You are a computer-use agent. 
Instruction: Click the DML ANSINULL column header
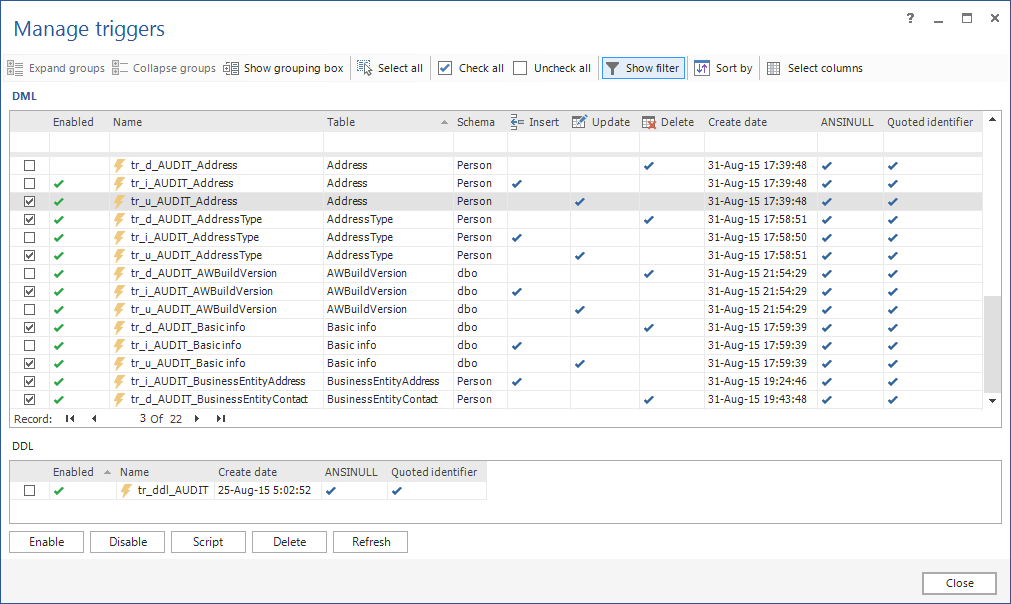(850, 122)
